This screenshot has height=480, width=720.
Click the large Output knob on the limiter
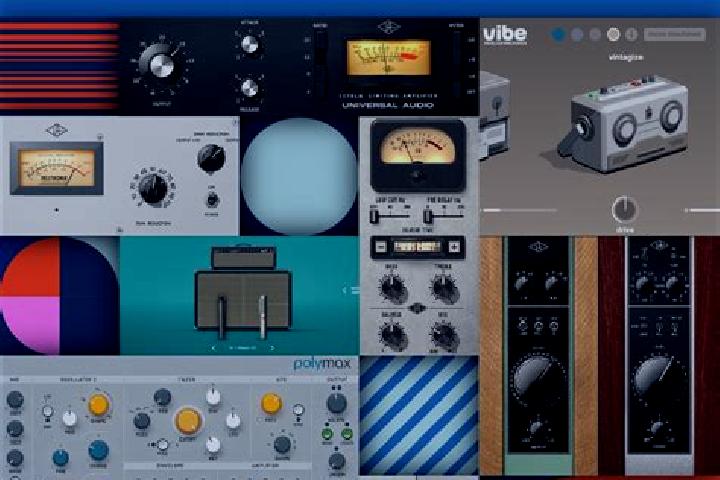point(161,66)
